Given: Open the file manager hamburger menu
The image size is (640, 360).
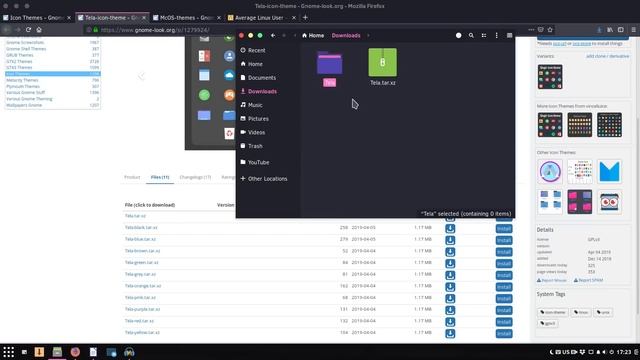Looking at the screenshot, I should point(509,36).
